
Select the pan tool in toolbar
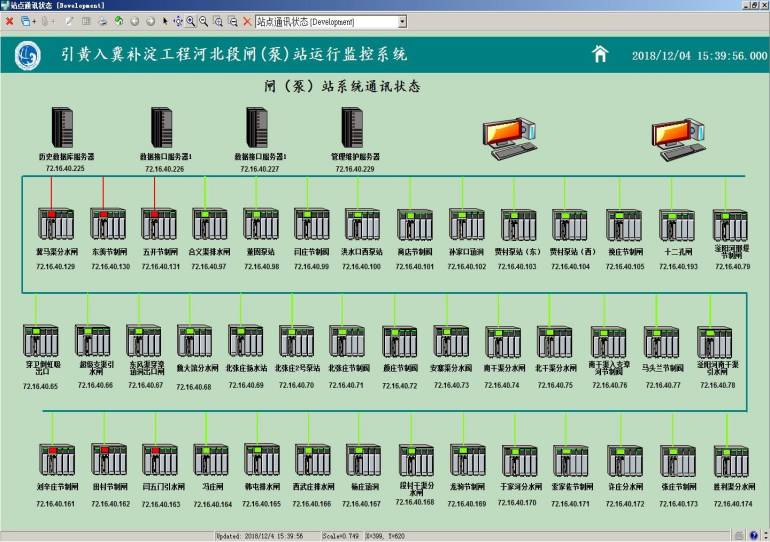tap(177, 21)
